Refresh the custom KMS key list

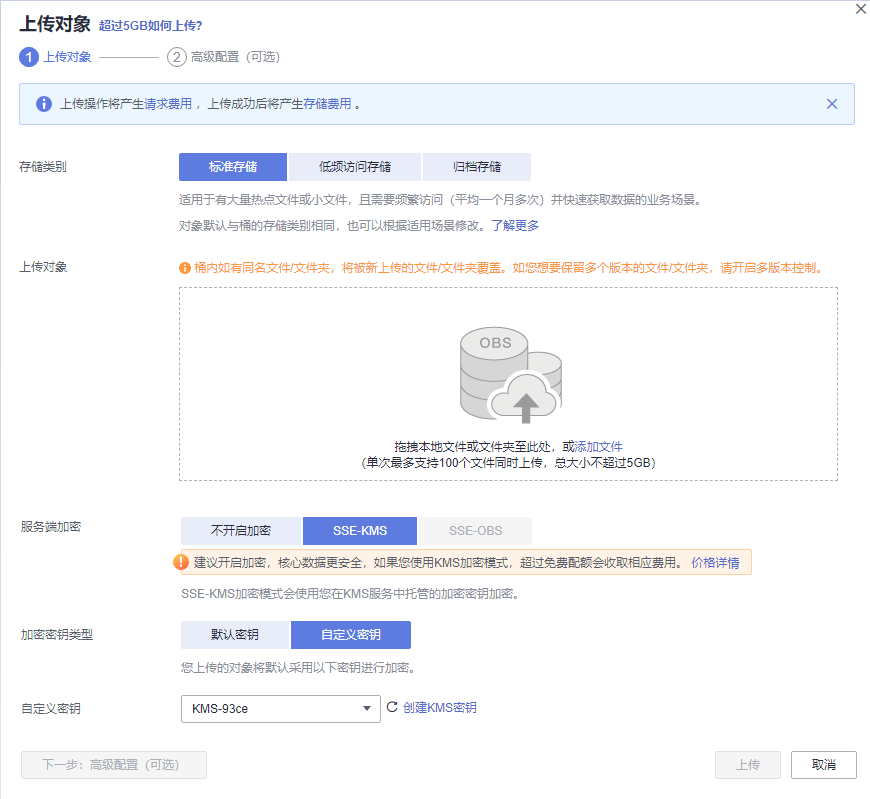(x=392, y=707)
